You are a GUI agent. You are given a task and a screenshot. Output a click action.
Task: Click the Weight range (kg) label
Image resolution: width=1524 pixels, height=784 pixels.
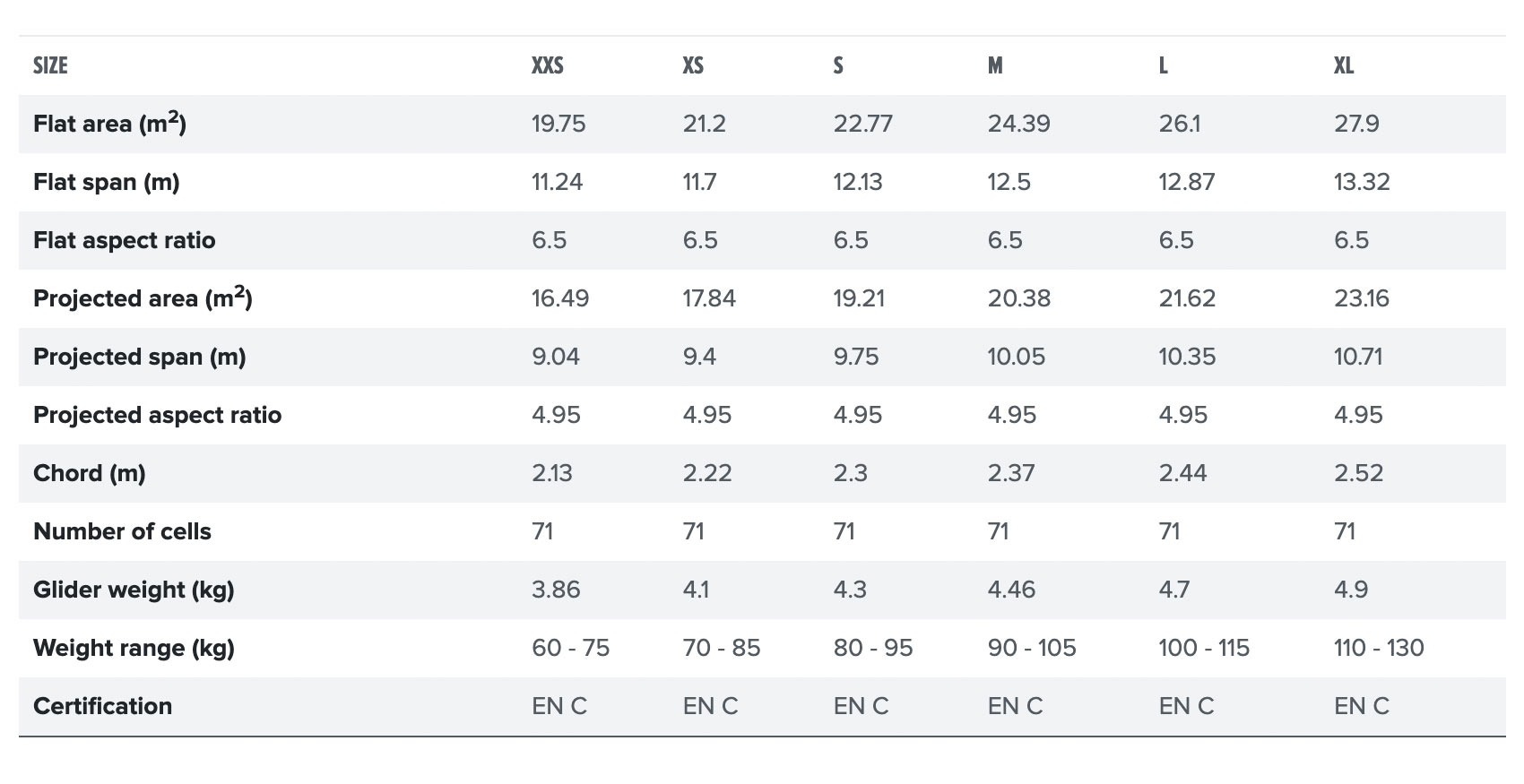coord(134,648)
